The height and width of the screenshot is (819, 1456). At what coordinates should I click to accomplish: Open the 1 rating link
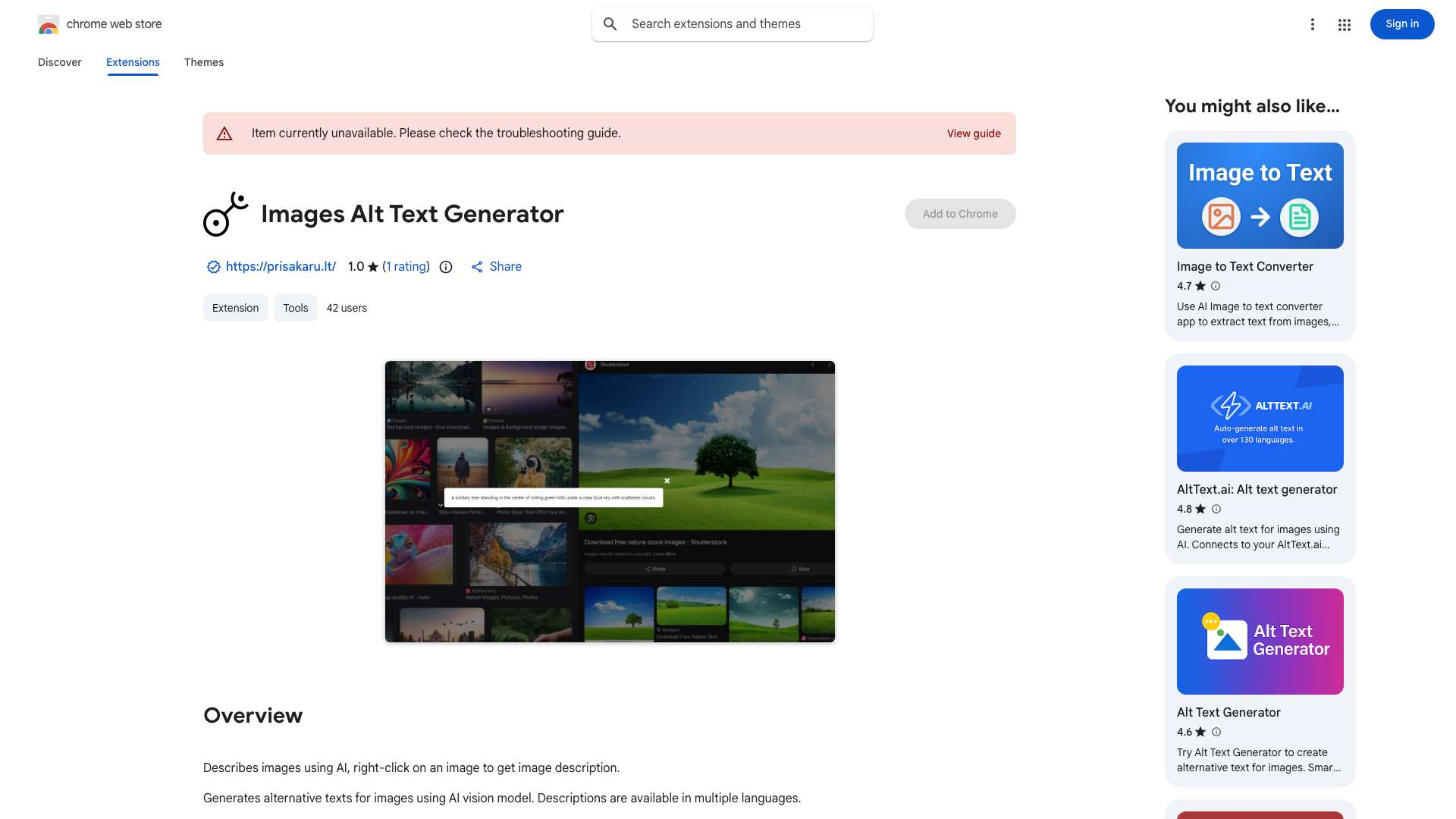(406, 267)
